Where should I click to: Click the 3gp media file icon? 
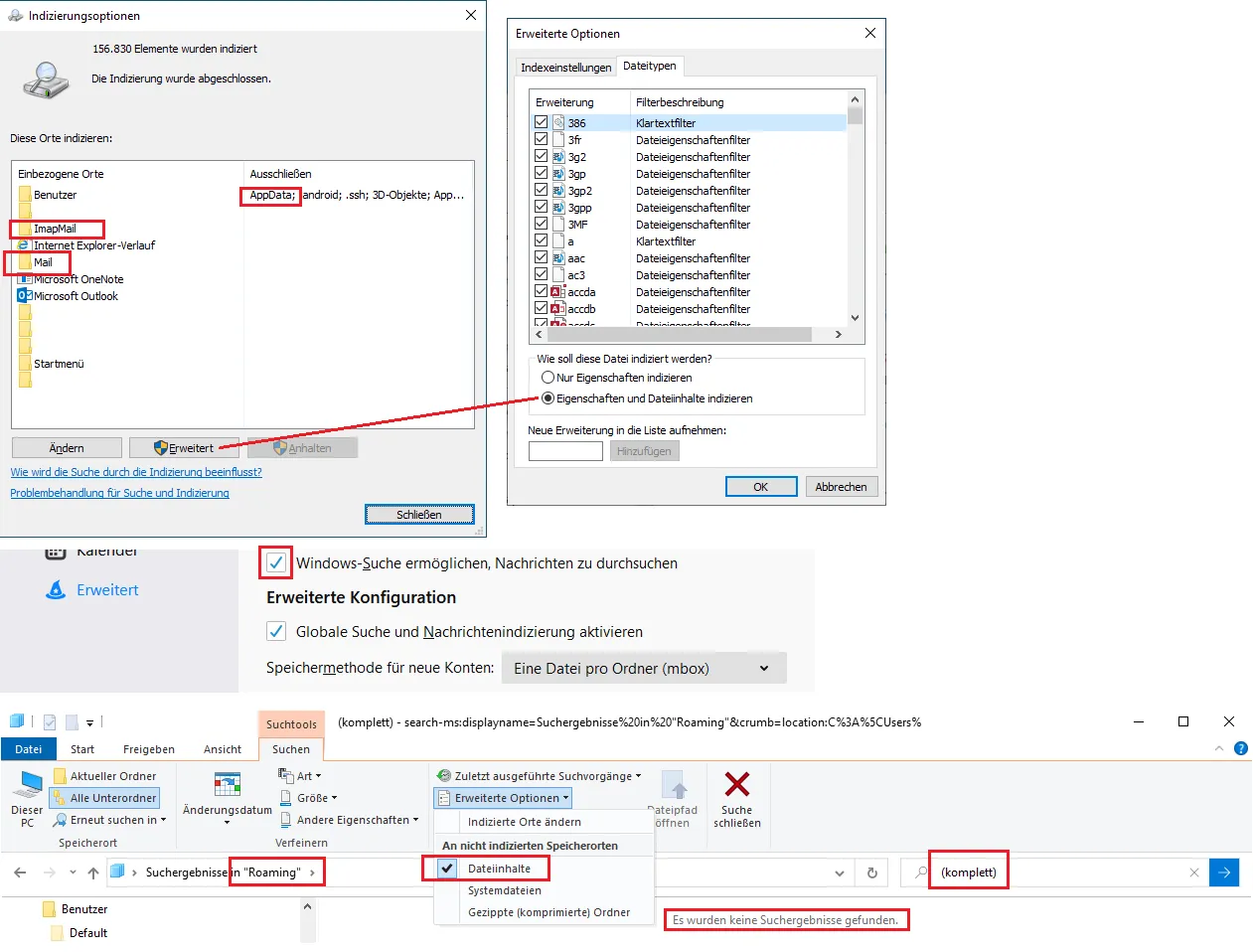pos(558,174)
